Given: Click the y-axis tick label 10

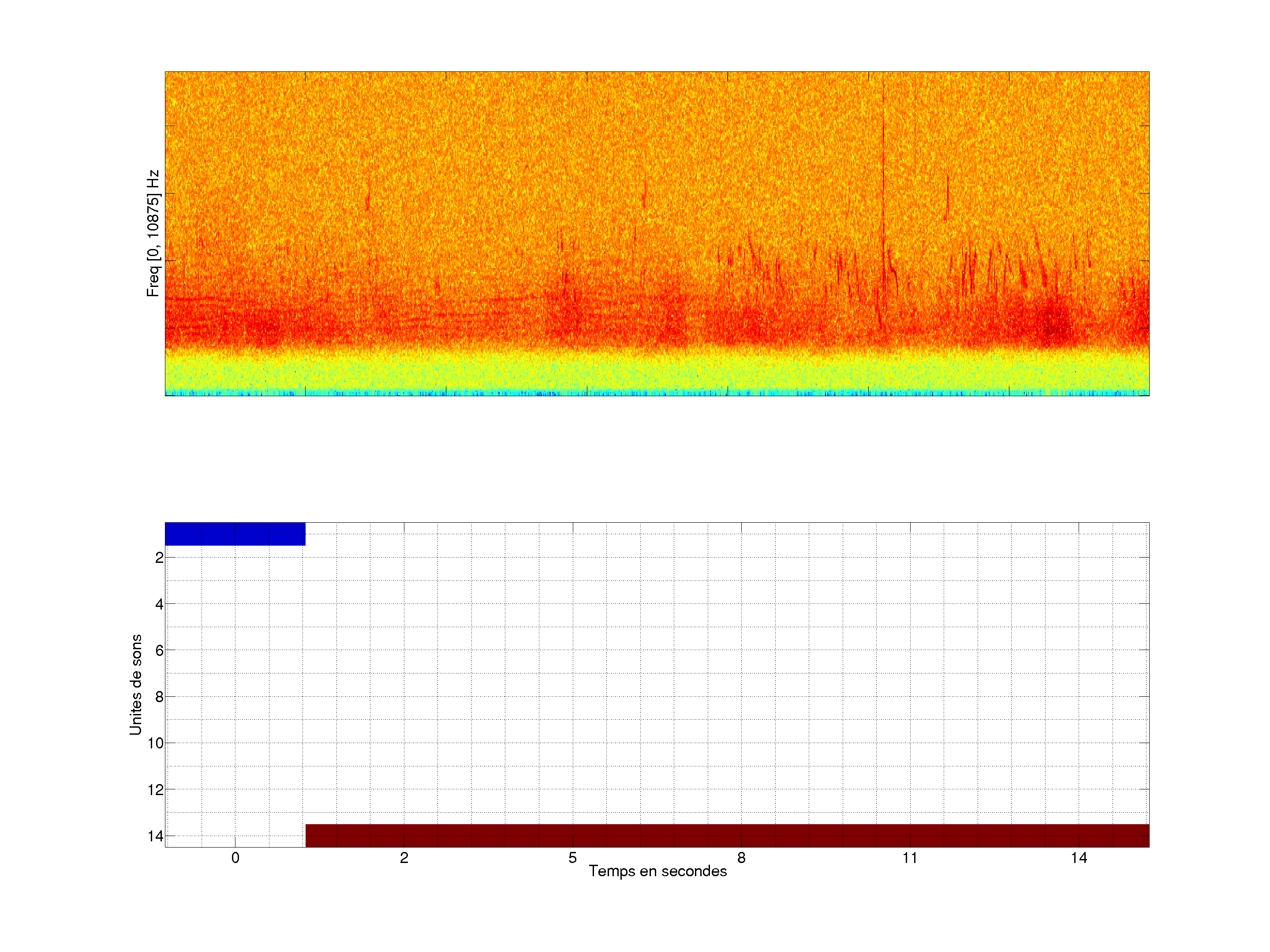Looking at the screenshot, I should pyautogui.click(x=156, y=744).
